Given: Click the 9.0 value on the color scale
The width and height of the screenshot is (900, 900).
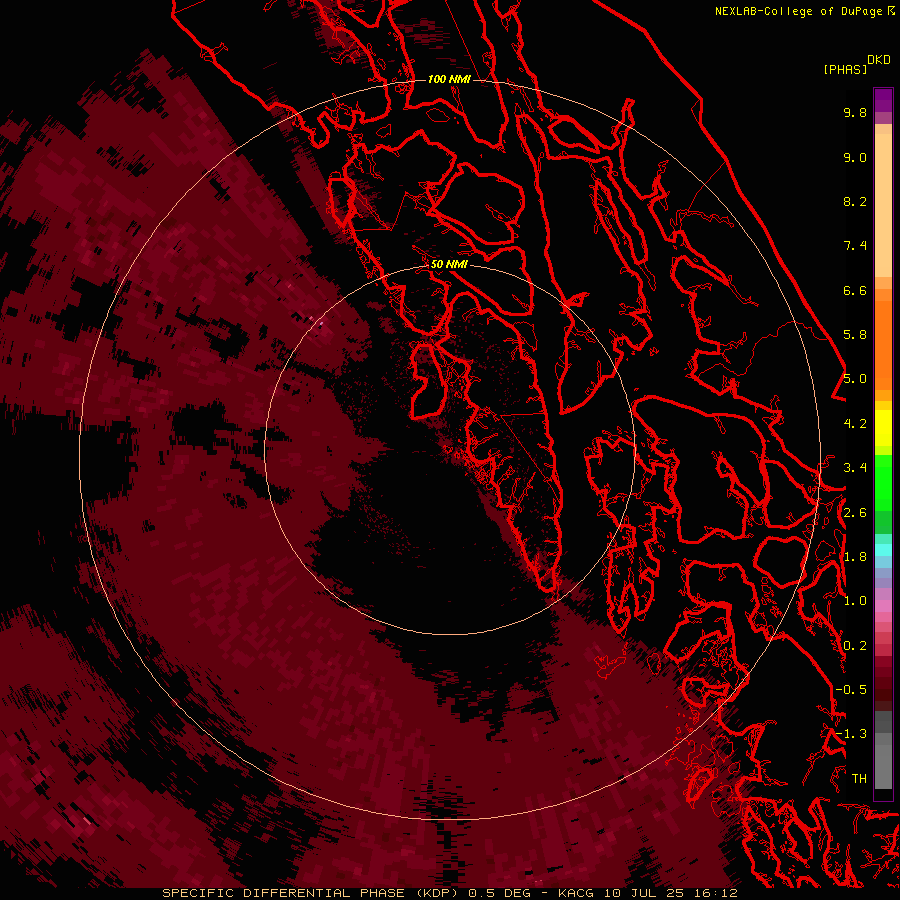Looking at the screenshot, I should pyautogui.click(x=855, y=157).
